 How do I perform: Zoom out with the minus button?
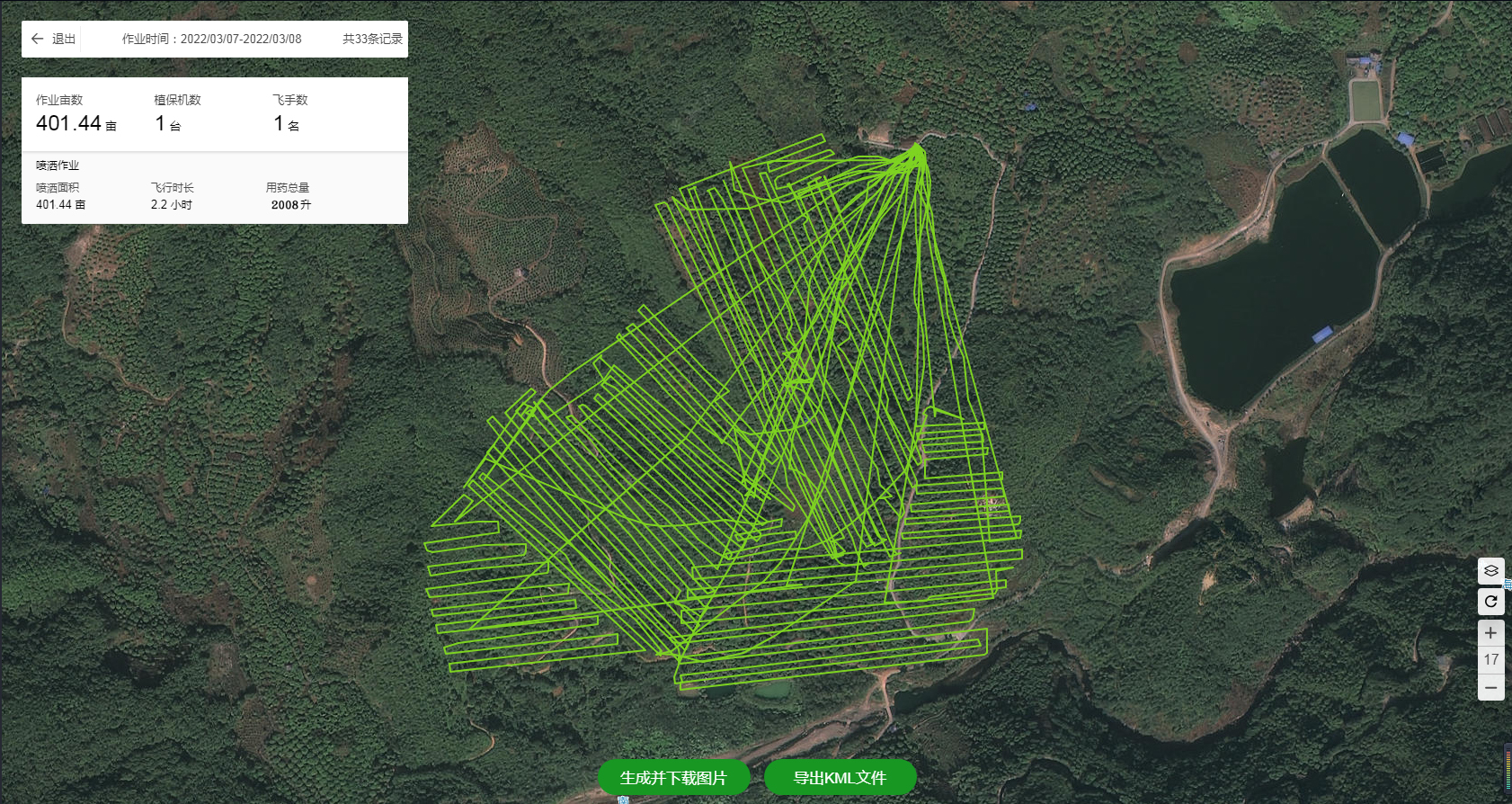(x=1490, y=687)
